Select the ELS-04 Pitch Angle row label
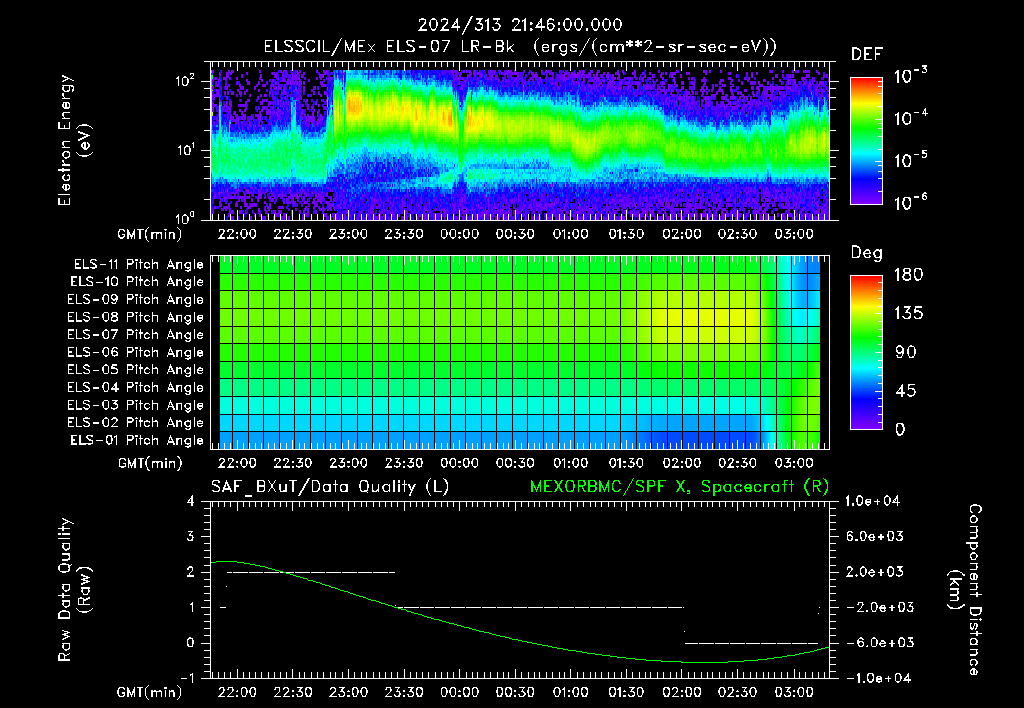1024x708 pixels. click(x=136, y=387)
